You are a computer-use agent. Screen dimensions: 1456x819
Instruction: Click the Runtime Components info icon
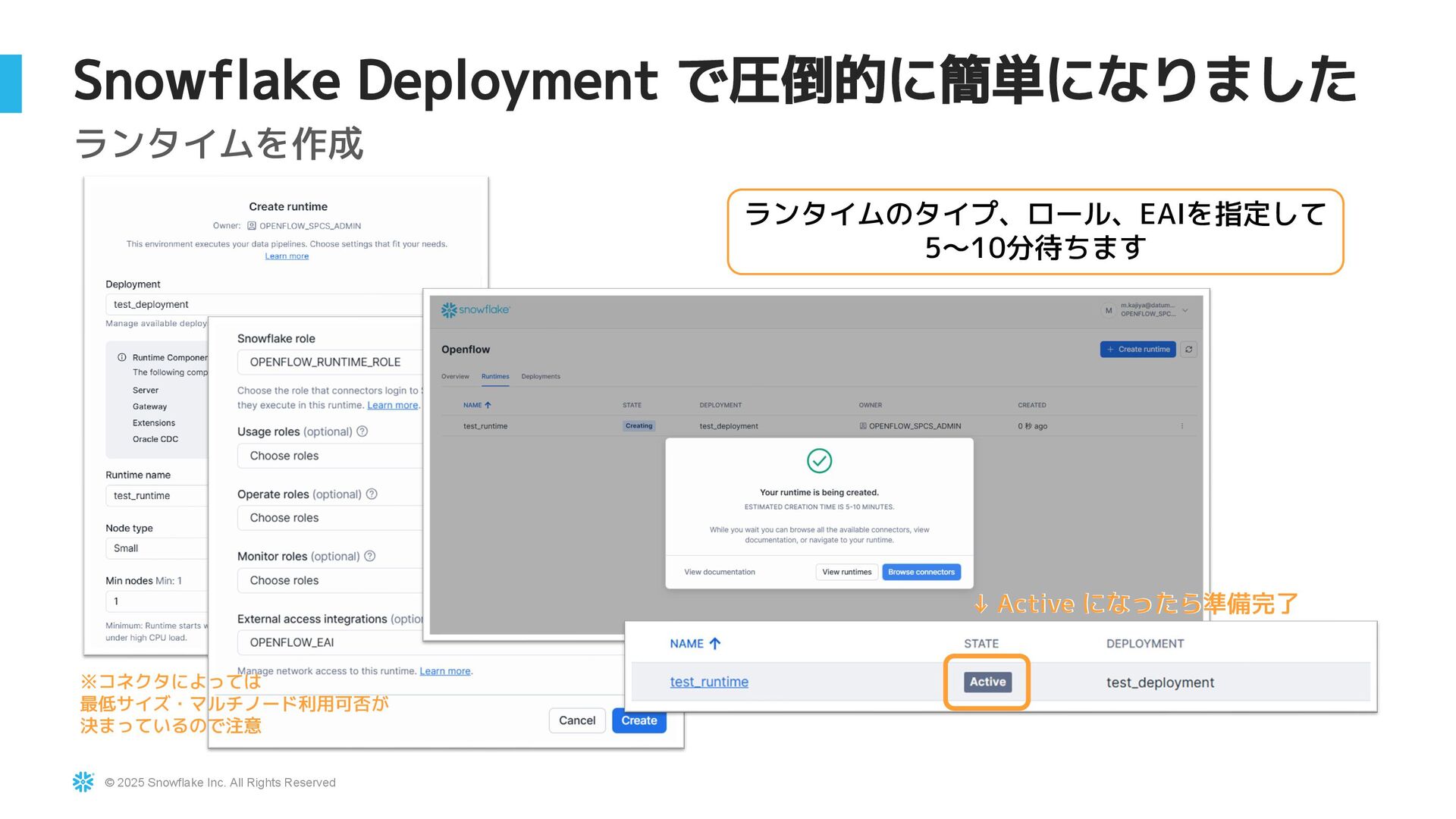(121, 357)
